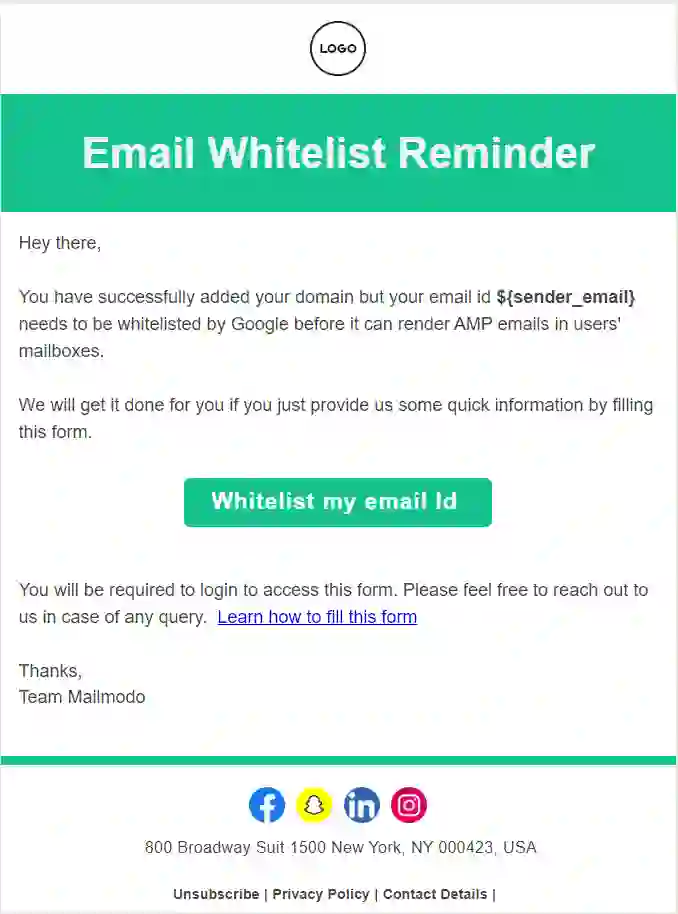Click the Unsubscribe link in the footer
678x914 pixels.
click(216, 894)
